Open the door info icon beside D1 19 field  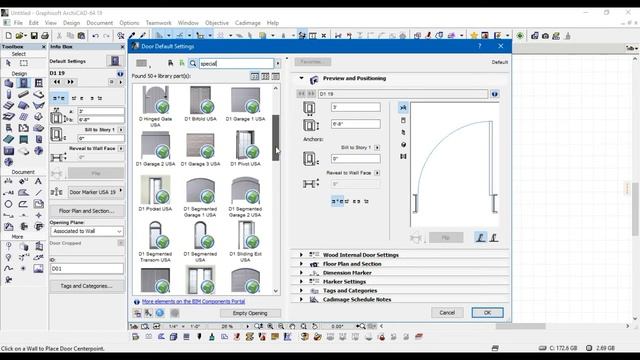tap(495, 94)
